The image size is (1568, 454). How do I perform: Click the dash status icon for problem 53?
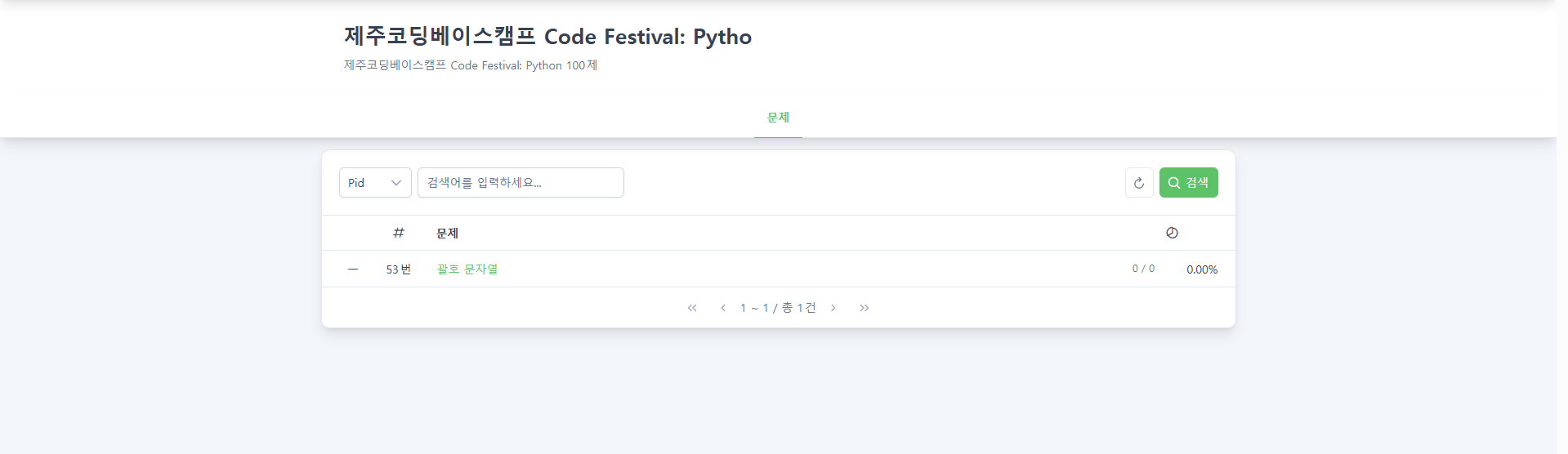tap(353, 269)
